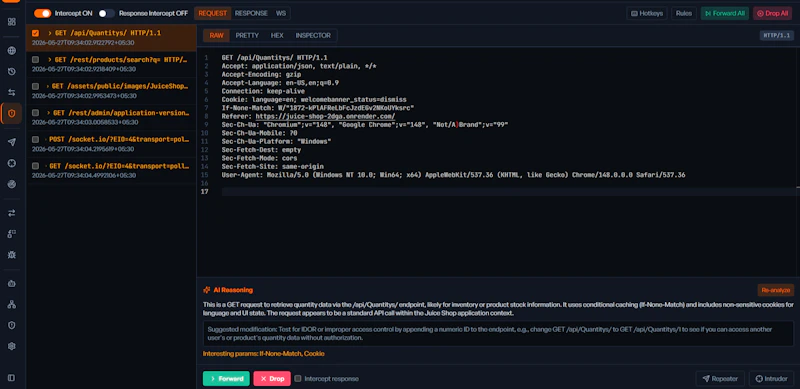This screenshot has width=800, height=389.
Task: Turn off the Intercept ON toggle
Action: click(42, 13)
